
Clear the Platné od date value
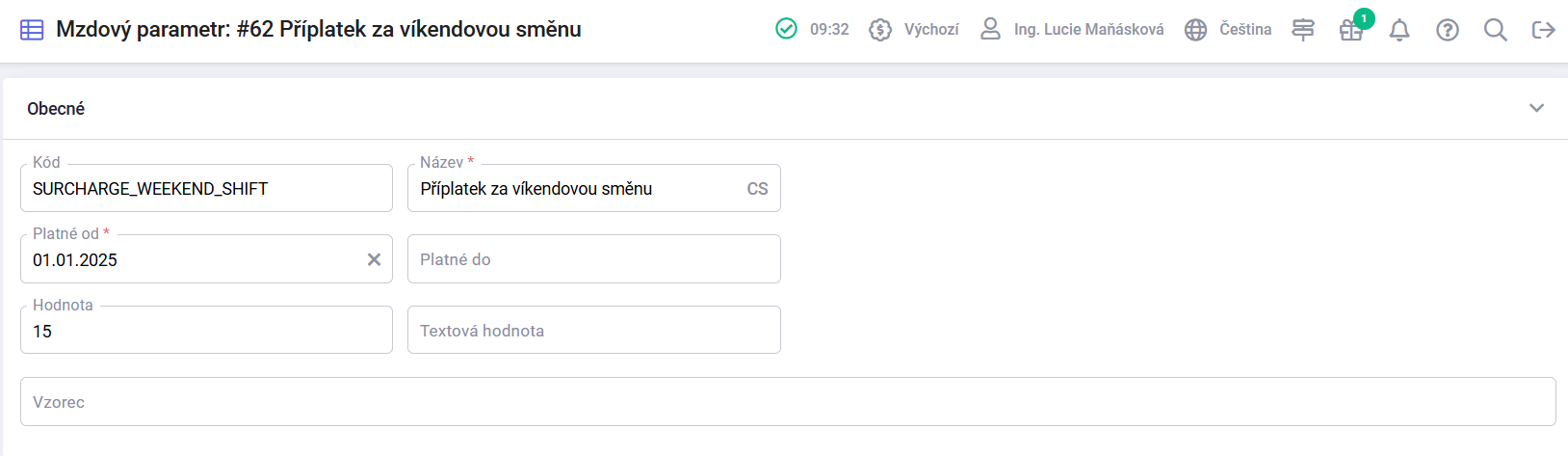pos(374,259)
